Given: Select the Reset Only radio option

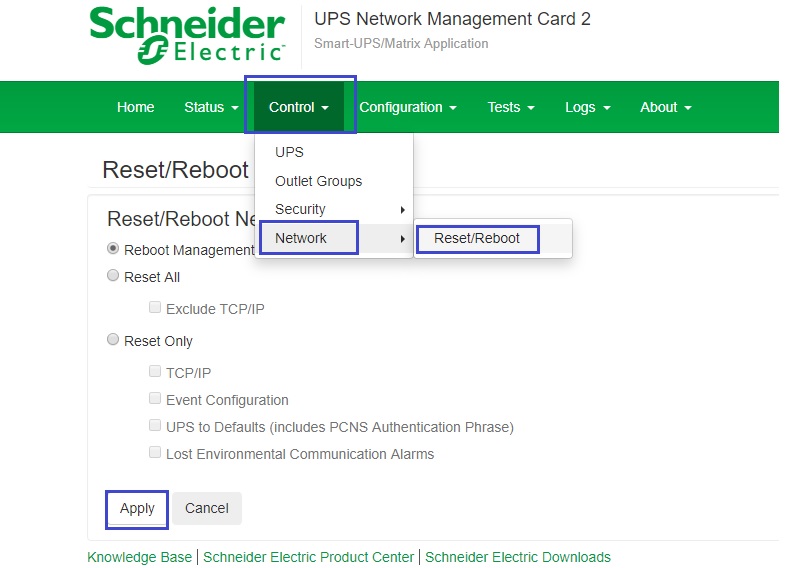Looking at the screenshot, I should (113, 339).
